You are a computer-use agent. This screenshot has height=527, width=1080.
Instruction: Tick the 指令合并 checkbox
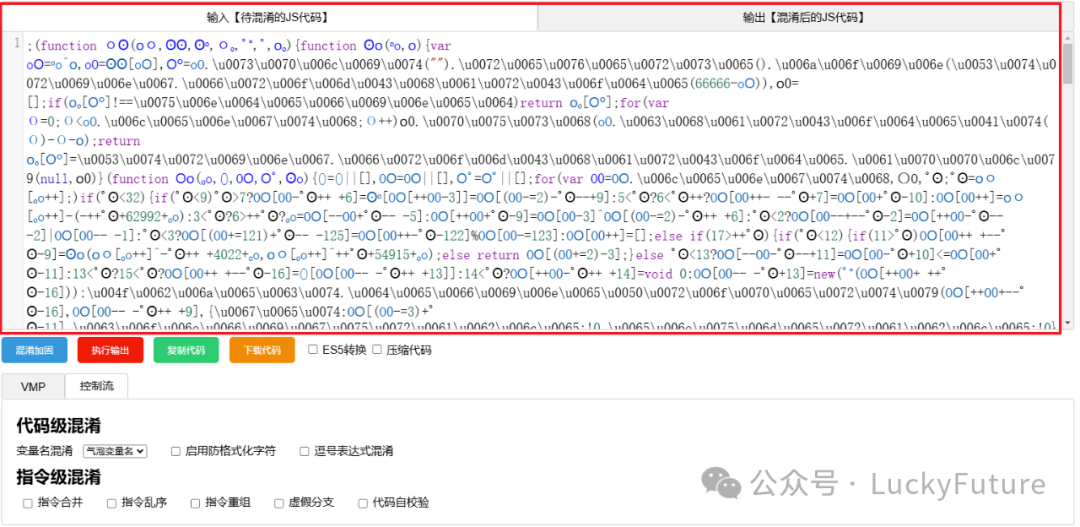click(28, 503)
